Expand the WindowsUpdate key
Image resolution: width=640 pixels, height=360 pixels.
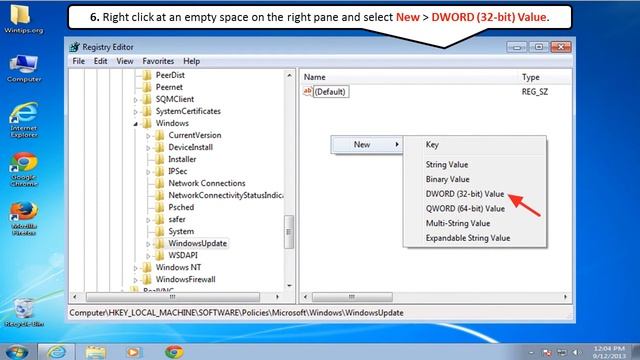[x=148, y=244]
